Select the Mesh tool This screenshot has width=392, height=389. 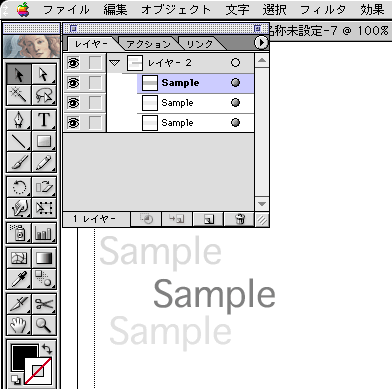[x=19, y=258]
